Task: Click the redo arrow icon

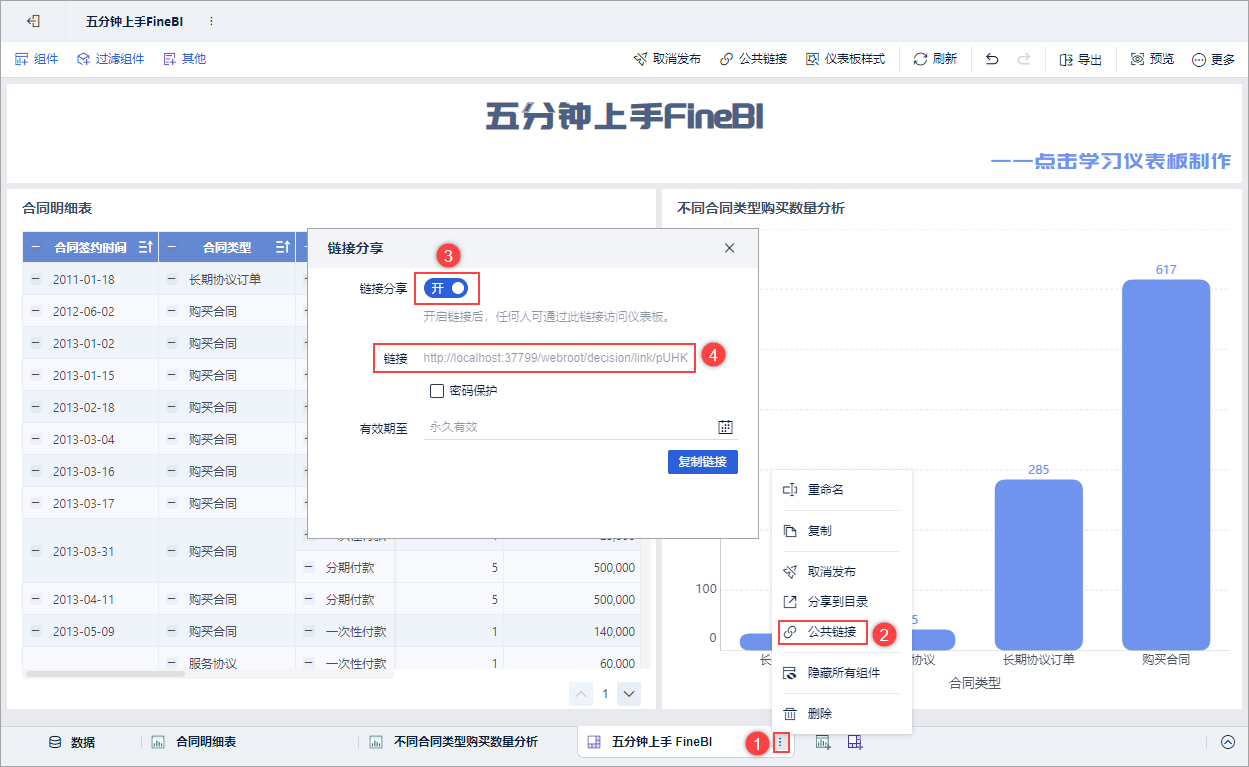Action: point(1024,59)
